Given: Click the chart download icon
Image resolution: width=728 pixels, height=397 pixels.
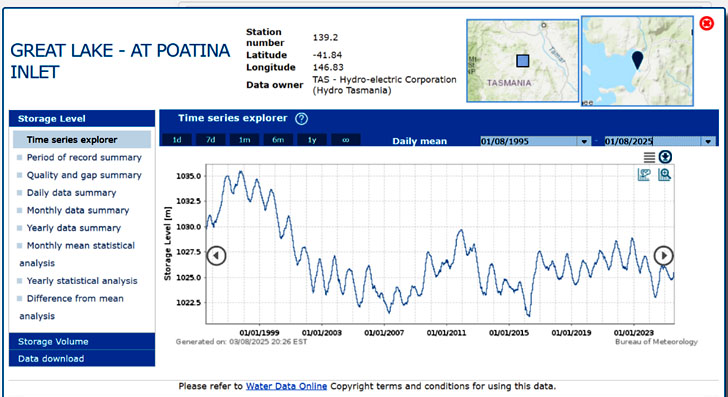Looking at the screenshot, I should coord(665,157).
